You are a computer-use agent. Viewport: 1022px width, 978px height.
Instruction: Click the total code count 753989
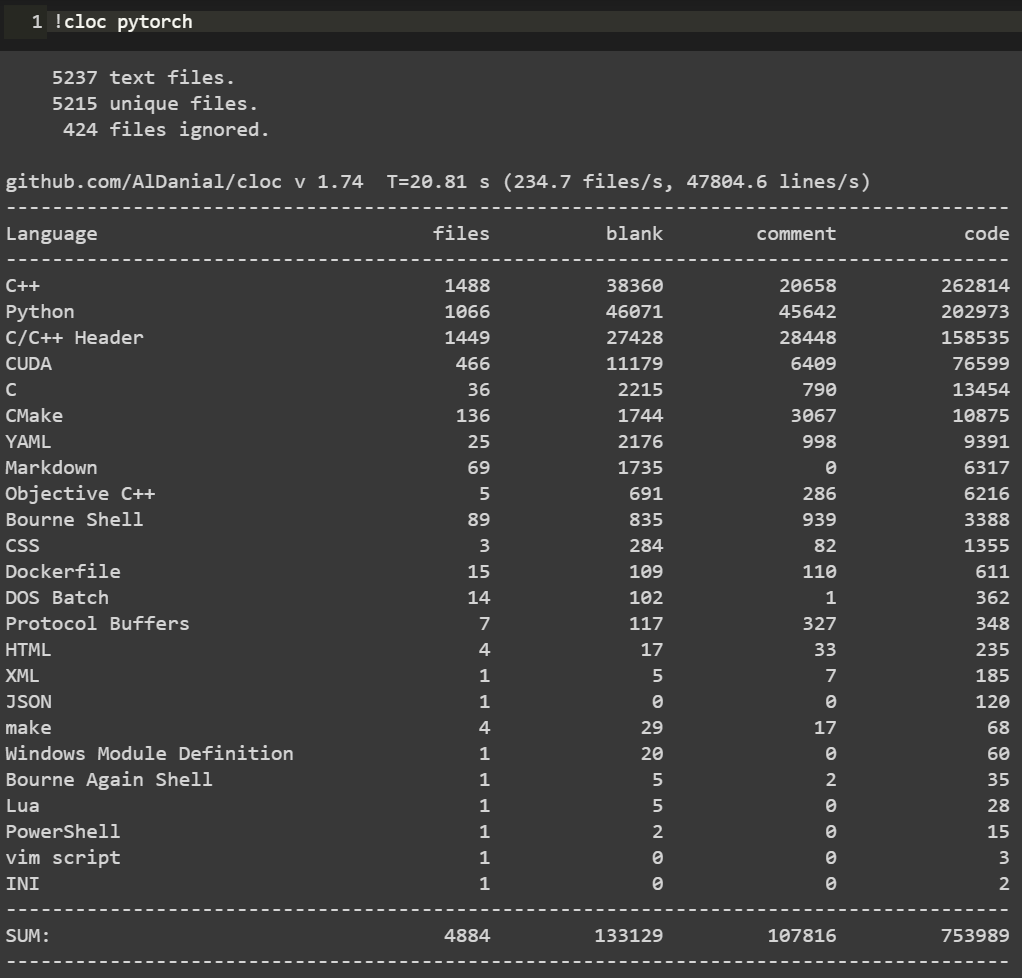click(975, 936)
